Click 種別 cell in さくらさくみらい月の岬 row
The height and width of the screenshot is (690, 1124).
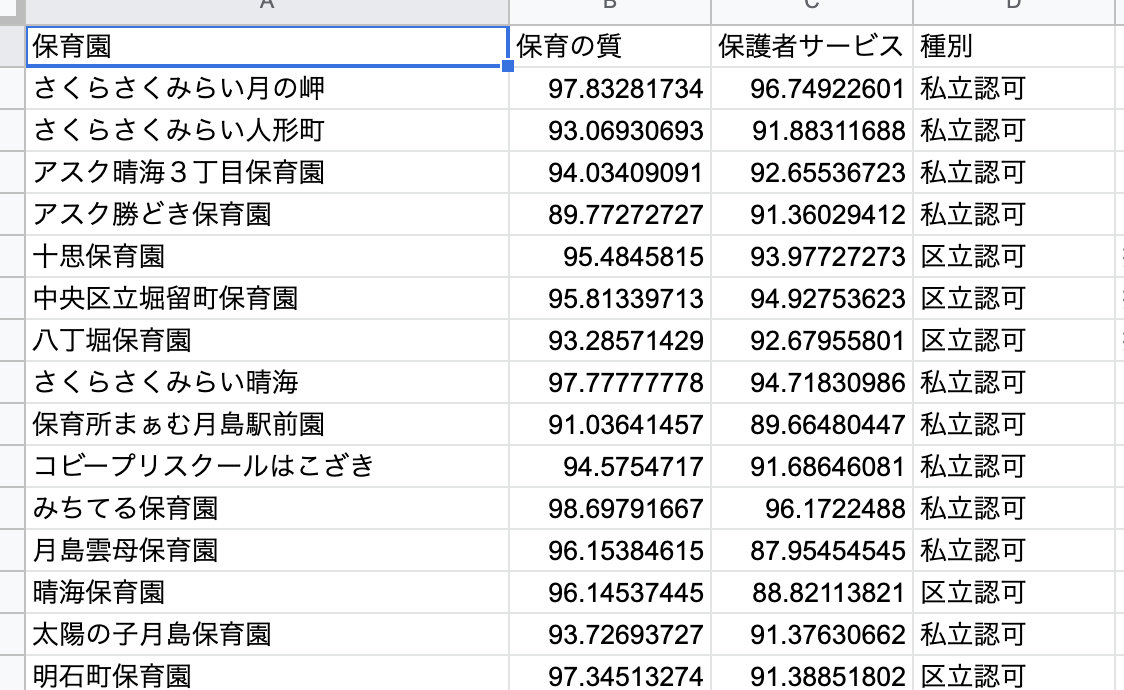1014,89
